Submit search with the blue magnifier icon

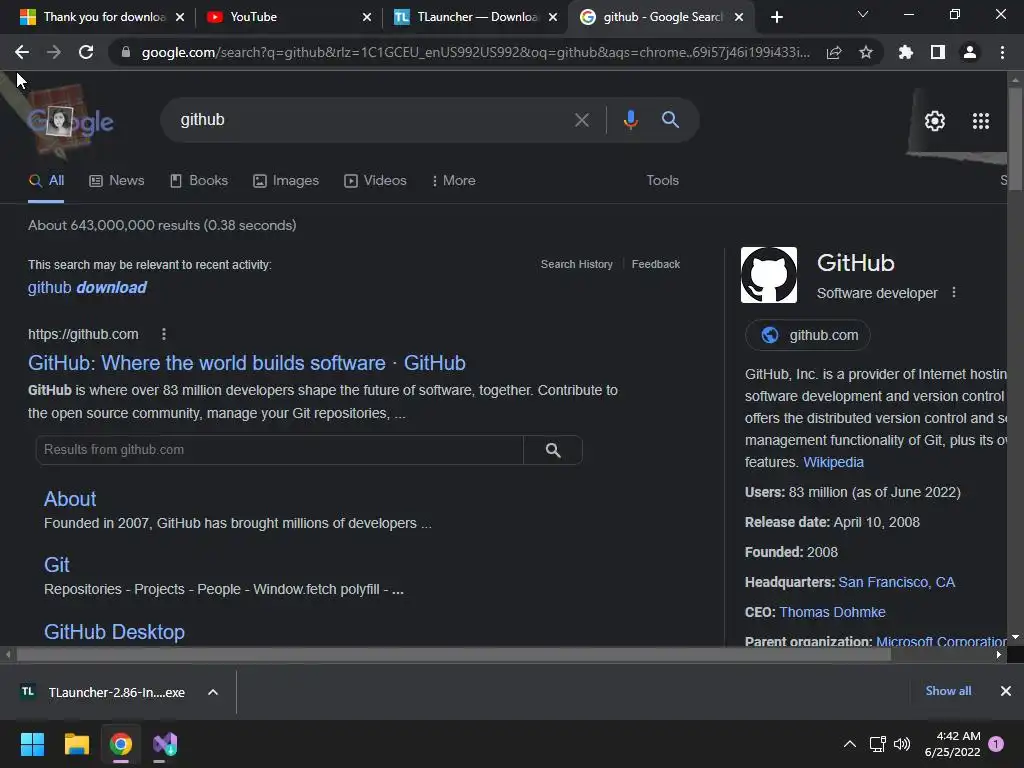pyautogui.click(x=670, y=120)
